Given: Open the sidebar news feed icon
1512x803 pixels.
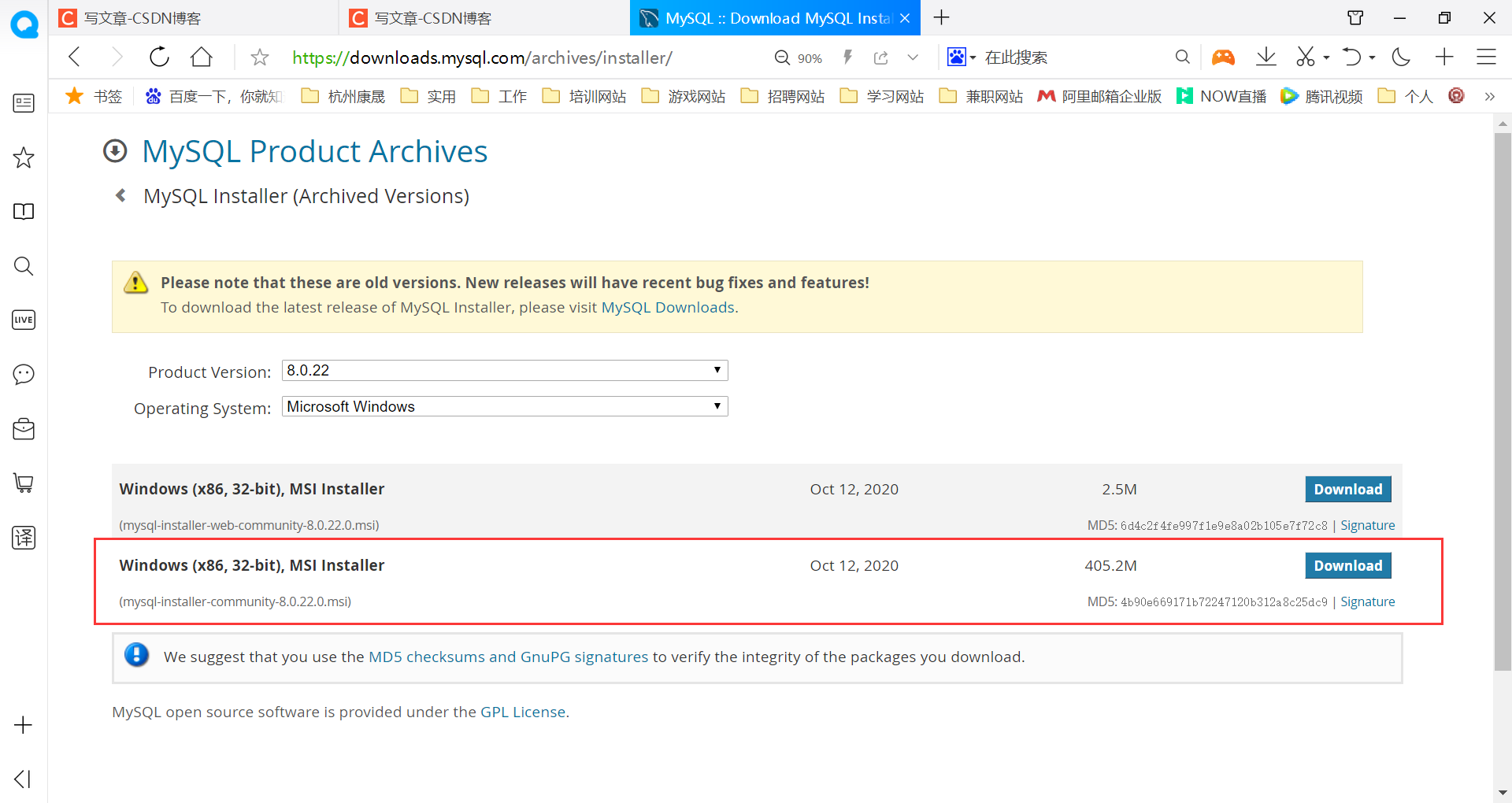Looking at the screenshot, I should (x=24, y=103).
